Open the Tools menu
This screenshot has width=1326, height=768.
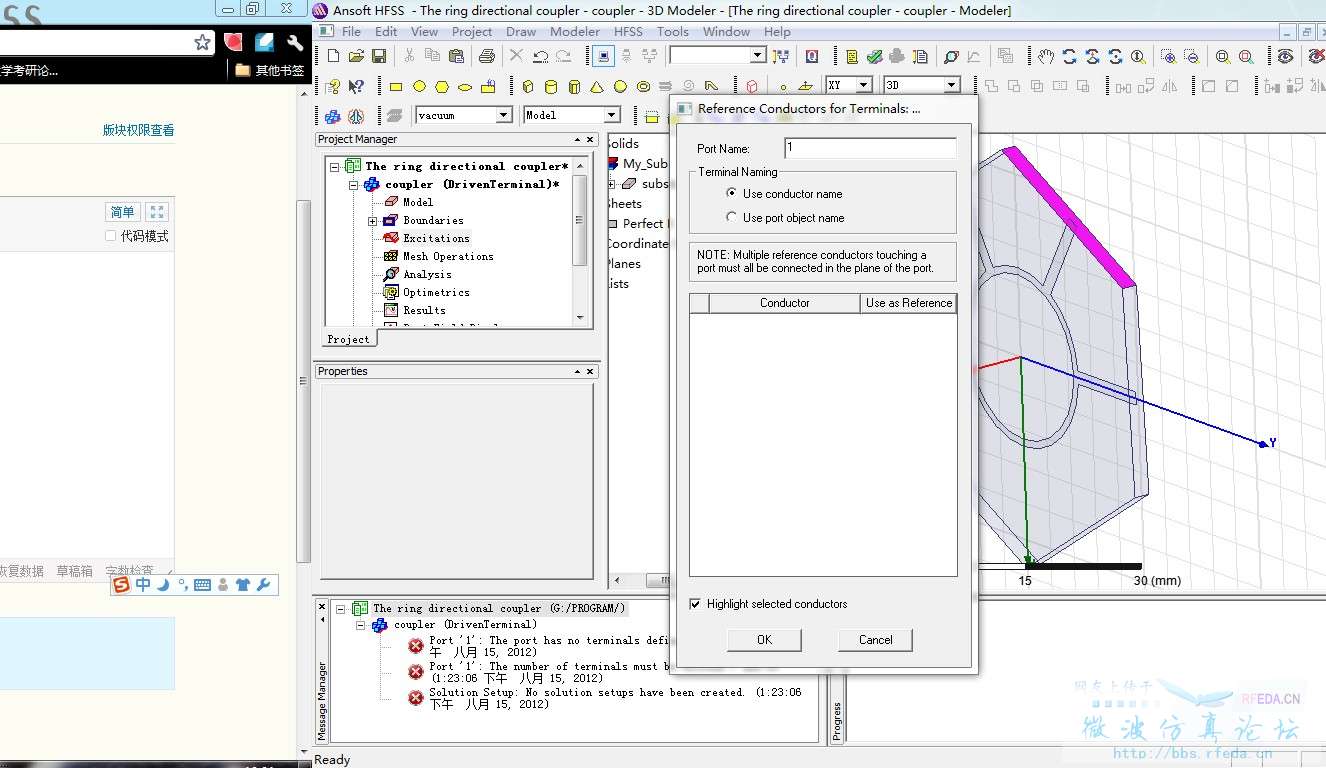click(x=673, y=32)
